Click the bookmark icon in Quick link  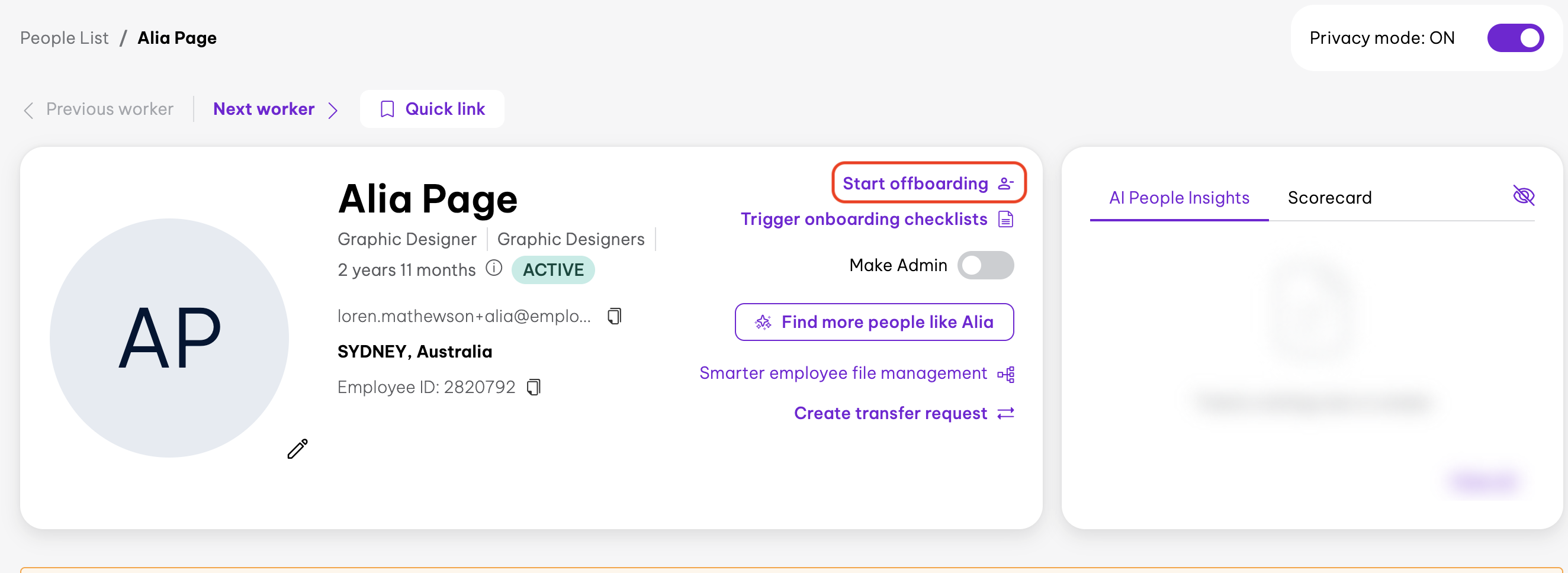click(x=387, y=109)
